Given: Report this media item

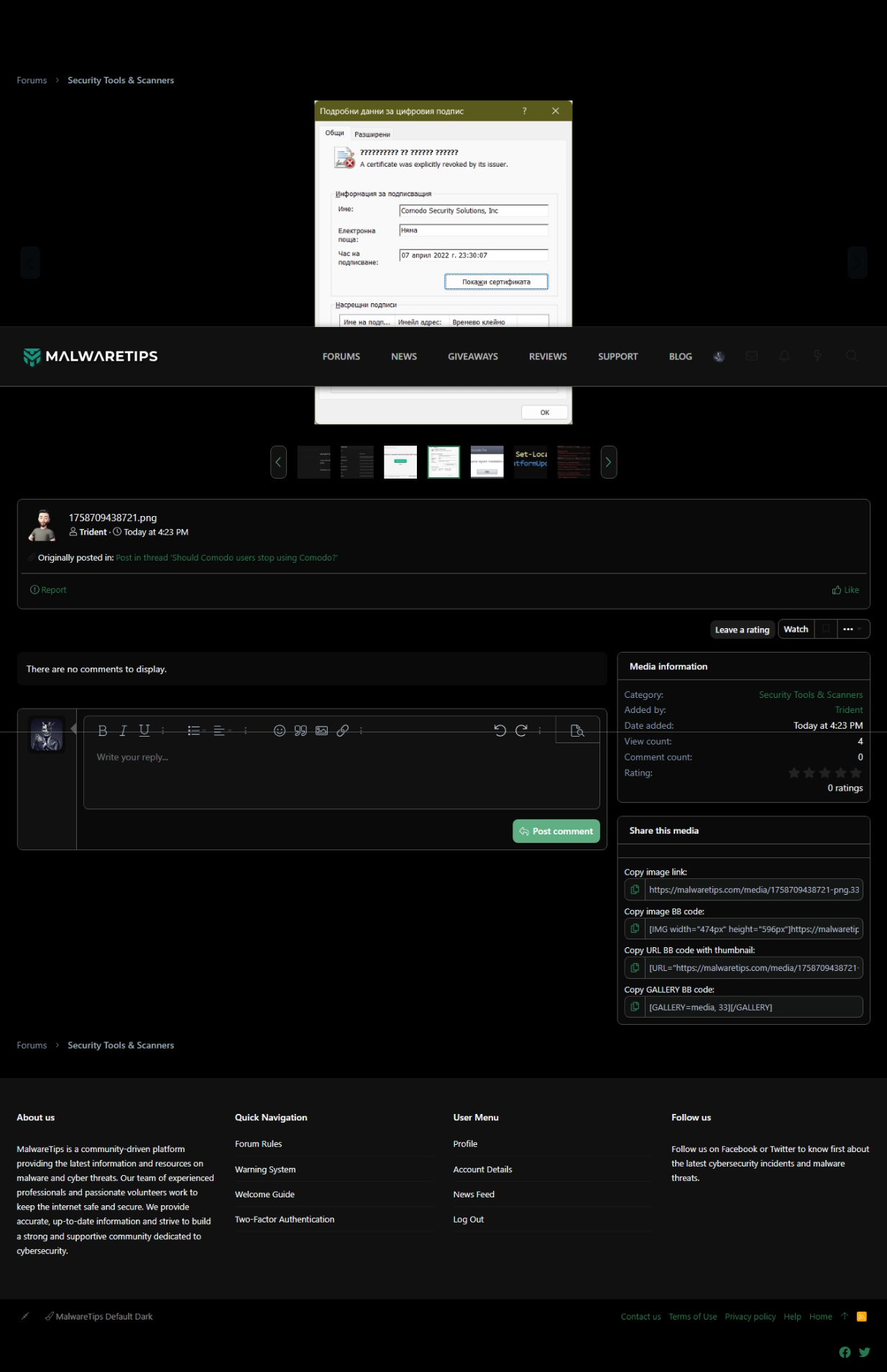Looking at the screenshot, I should point(48,590).
